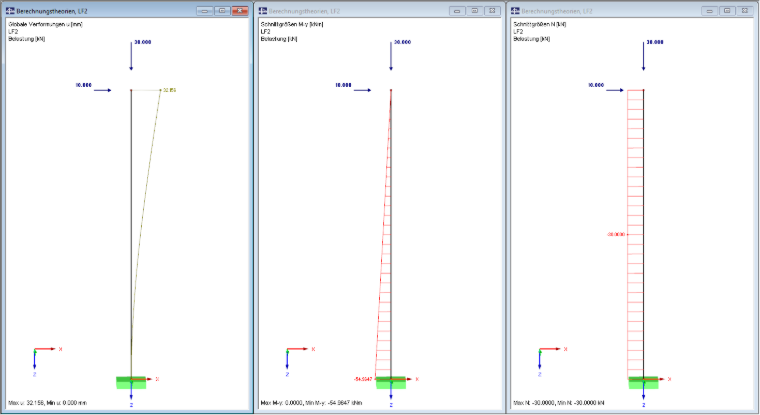The width and height of the screenshot is (760, 415).
Task: Click the 10.000 horizontal load value in right window
Action: 596,85
